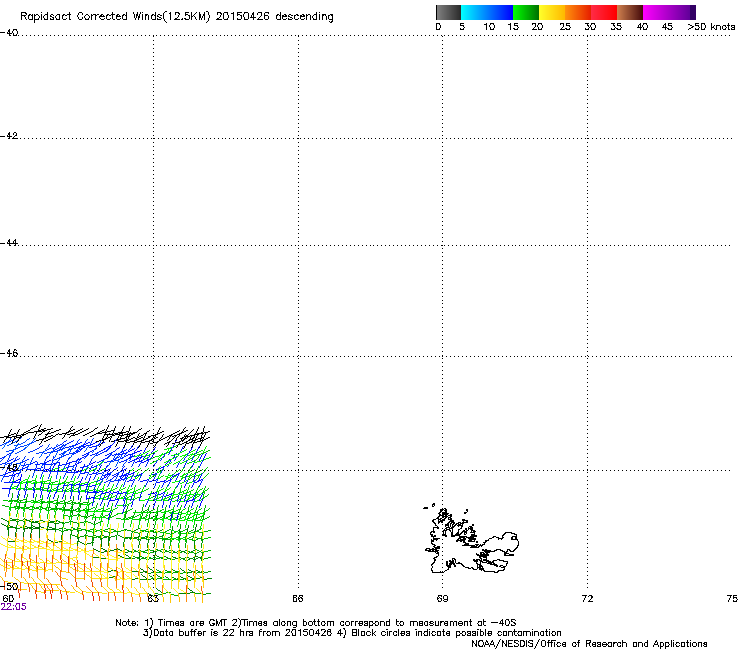Click the gray 0-5 knots color segment
The width and height of the screenshot is (740, 650).
448,12
